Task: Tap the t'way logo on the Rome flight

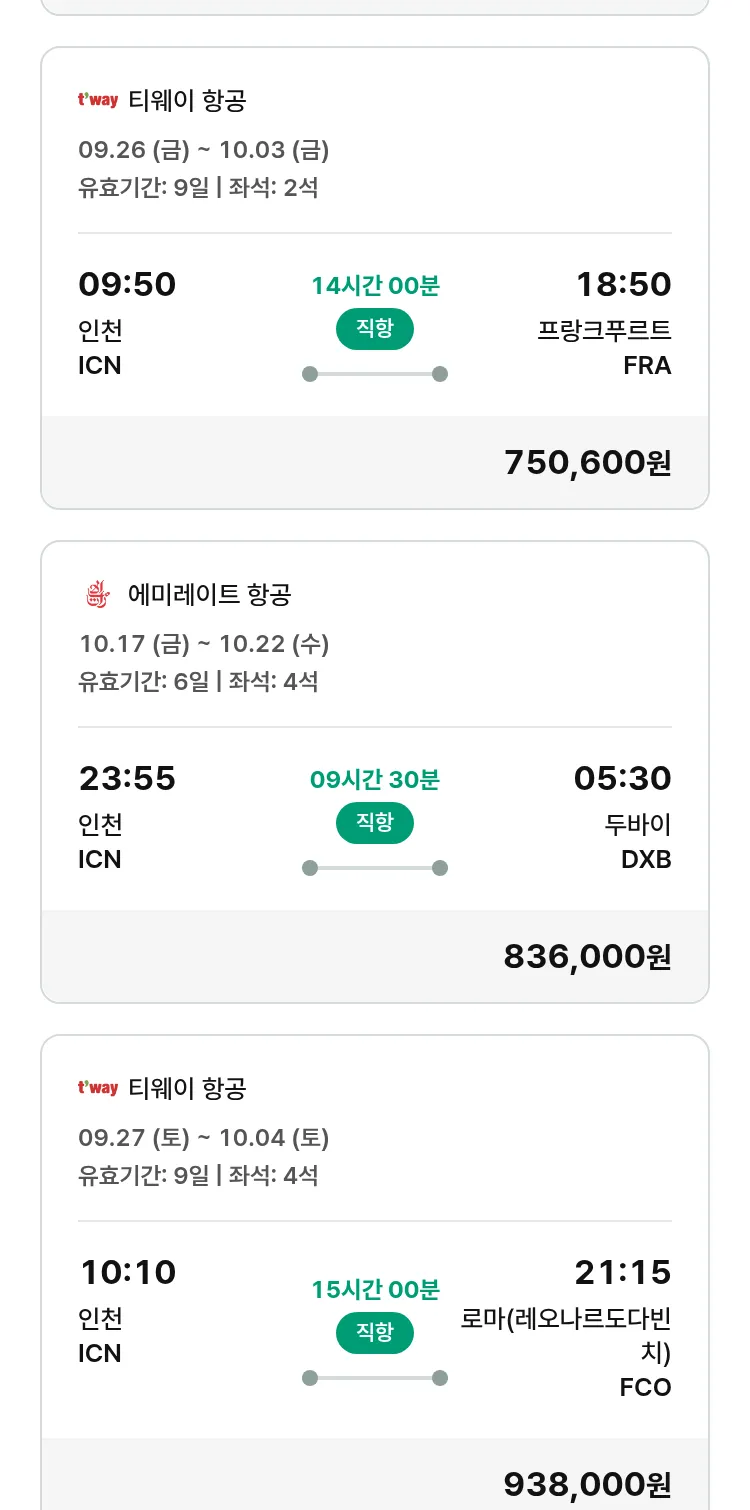Action: point(98,1088)
